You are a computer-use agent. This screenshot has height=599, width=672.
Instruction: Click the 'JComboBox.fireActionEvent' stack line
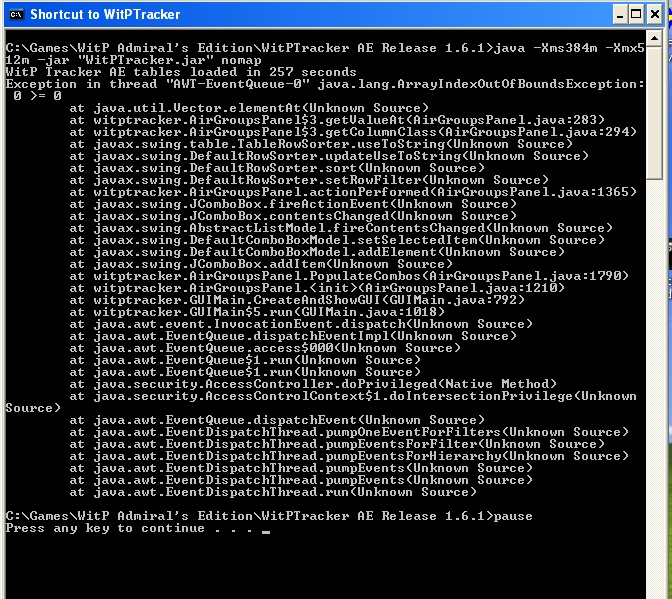tap(293, 204)
